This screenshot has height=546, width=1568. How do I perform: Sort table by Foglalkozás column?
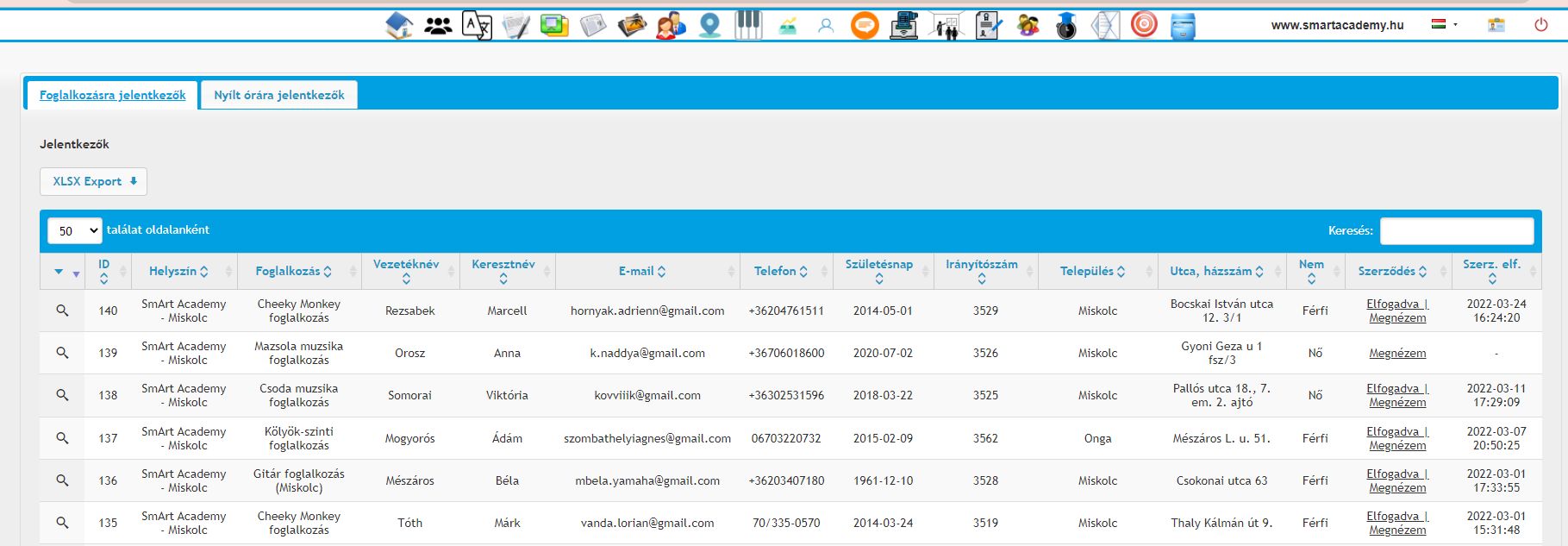(293, 271)
